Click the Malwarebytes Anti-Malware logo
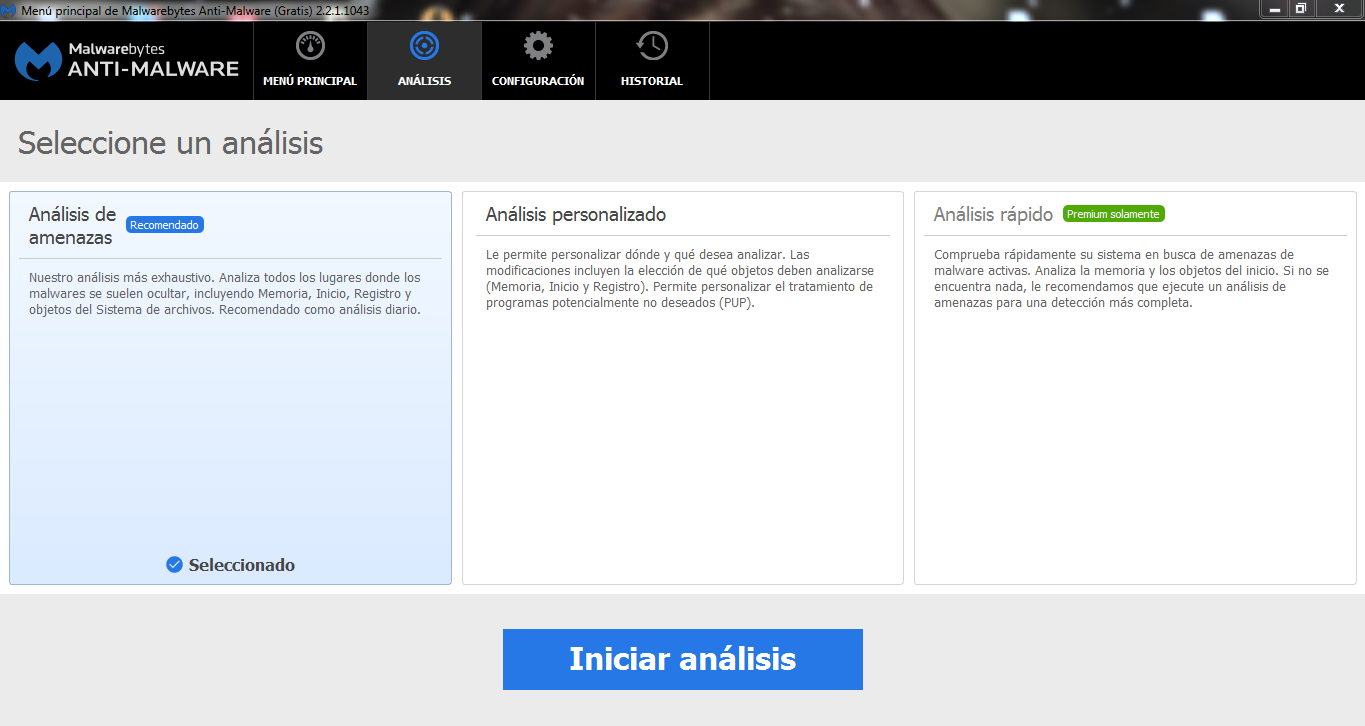Viewport: 1365px width, 726px height. click(127, 60)
